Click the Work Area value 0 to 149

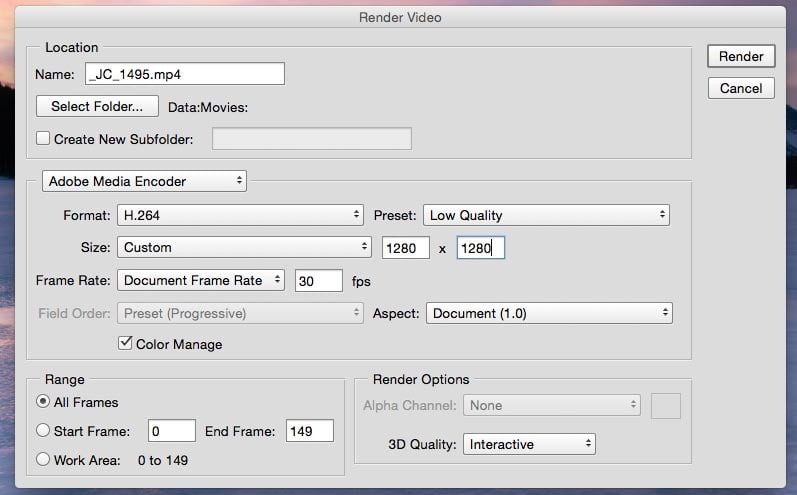pos(163,460)
